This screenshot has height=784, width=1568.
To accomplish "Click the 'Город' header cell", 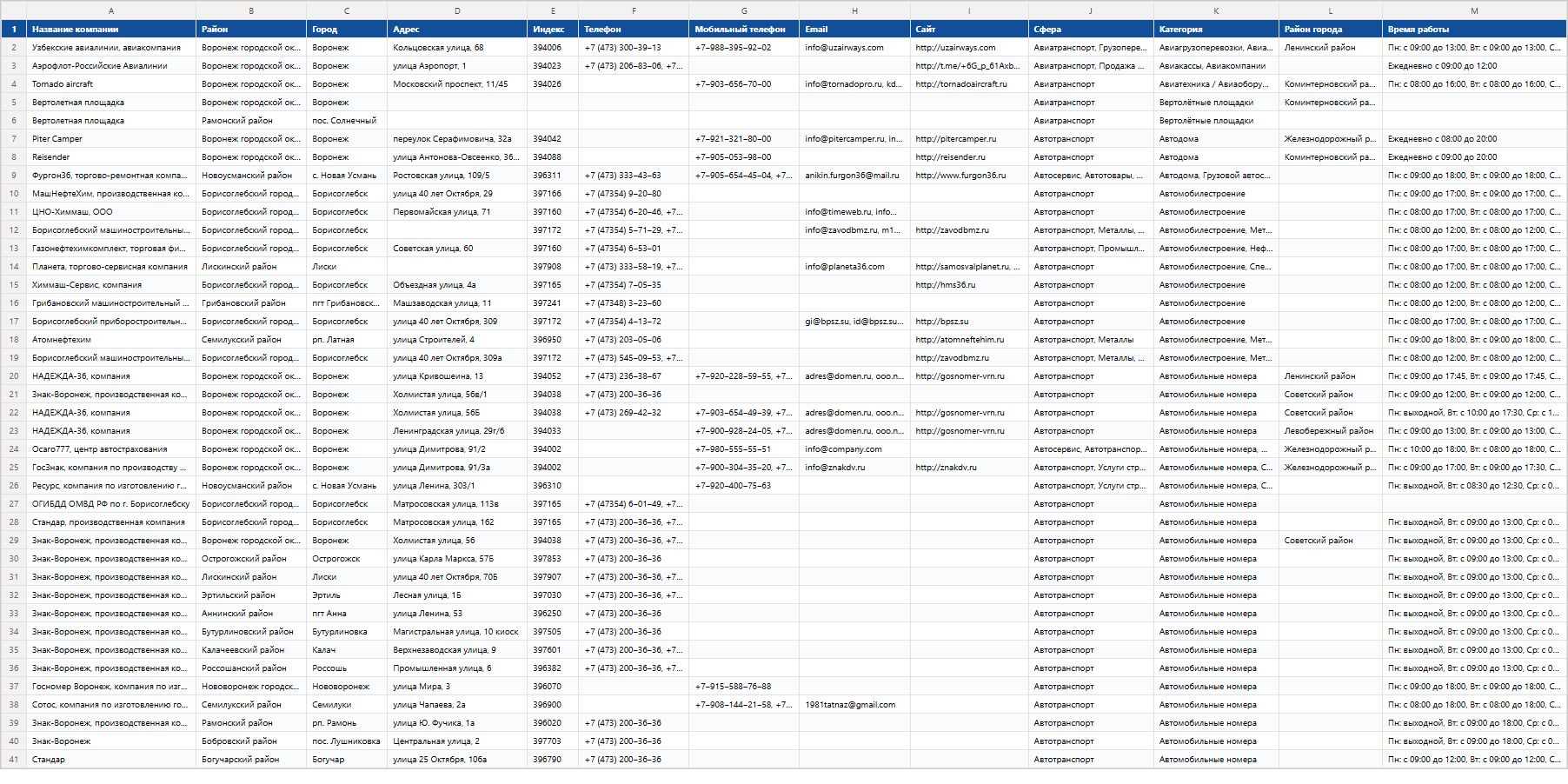I will (347, 29).
